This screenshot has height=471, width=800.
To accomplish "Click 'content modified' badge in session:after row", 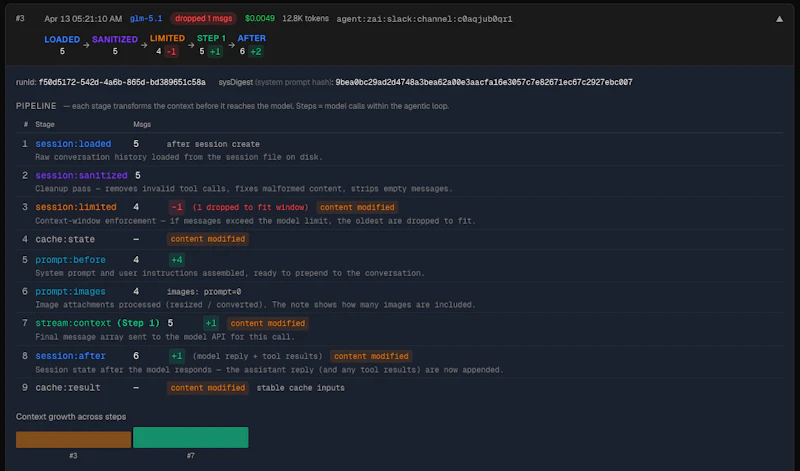I will [x=371, y=356].
